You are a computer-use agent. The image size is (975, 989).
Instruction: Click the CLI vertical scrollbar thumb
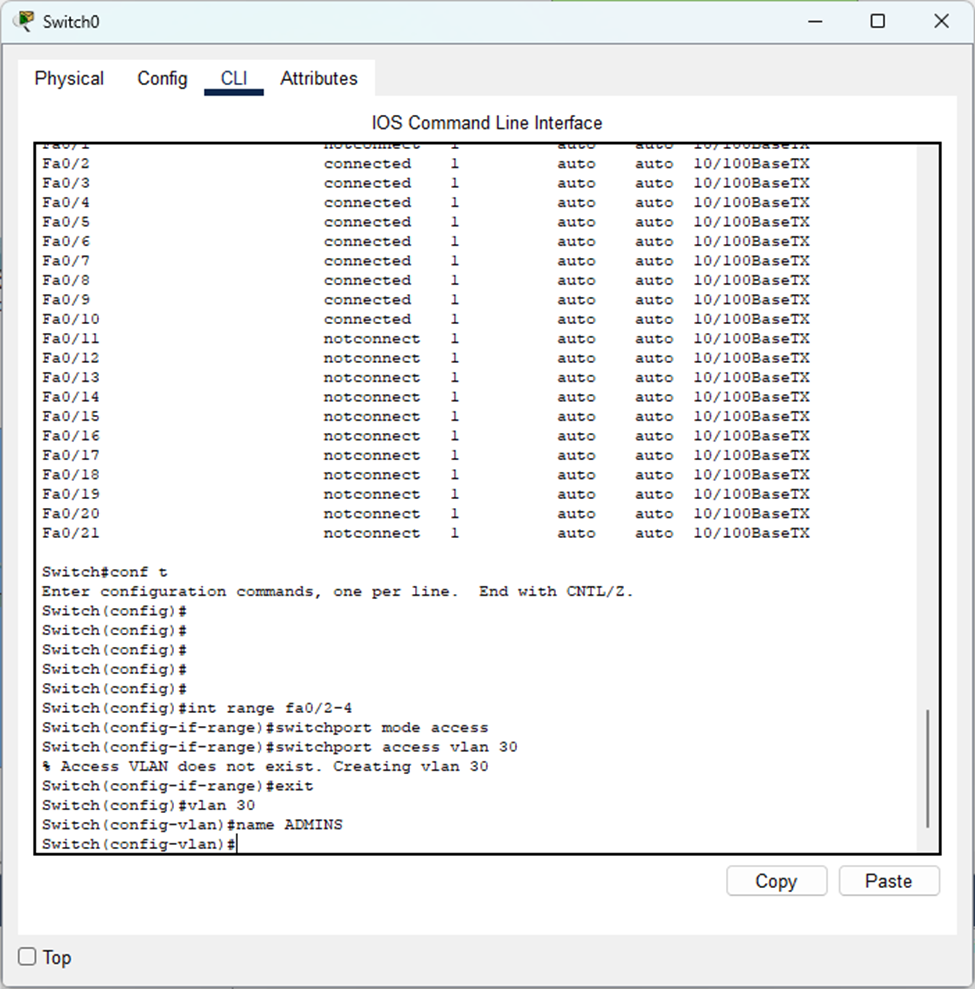tap(927, 768)
